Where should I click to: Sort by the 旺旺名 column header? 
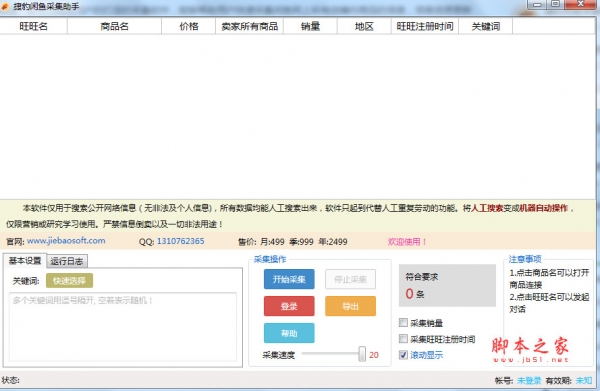coord(34,26)
